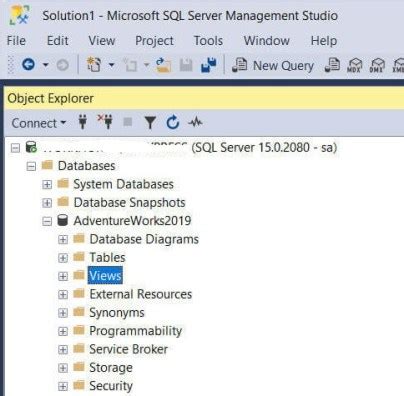Click the Database Engine Query icon
The height and width of the screenshot is (396, 404).
pos(332,65)
